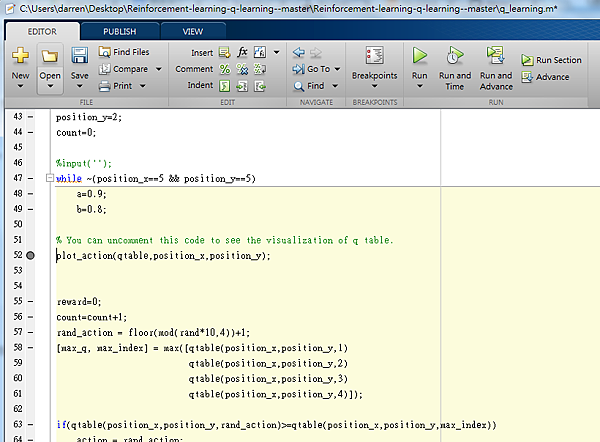Screen dimensions: 600x442
Task: Click the New file icon
Action: 20,56
